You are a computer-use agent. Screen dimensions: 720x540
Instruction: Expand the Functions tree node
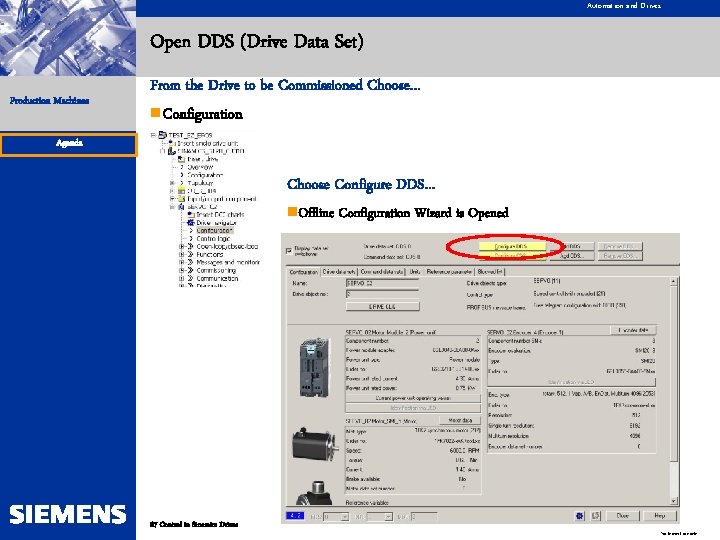coord(181,254)
